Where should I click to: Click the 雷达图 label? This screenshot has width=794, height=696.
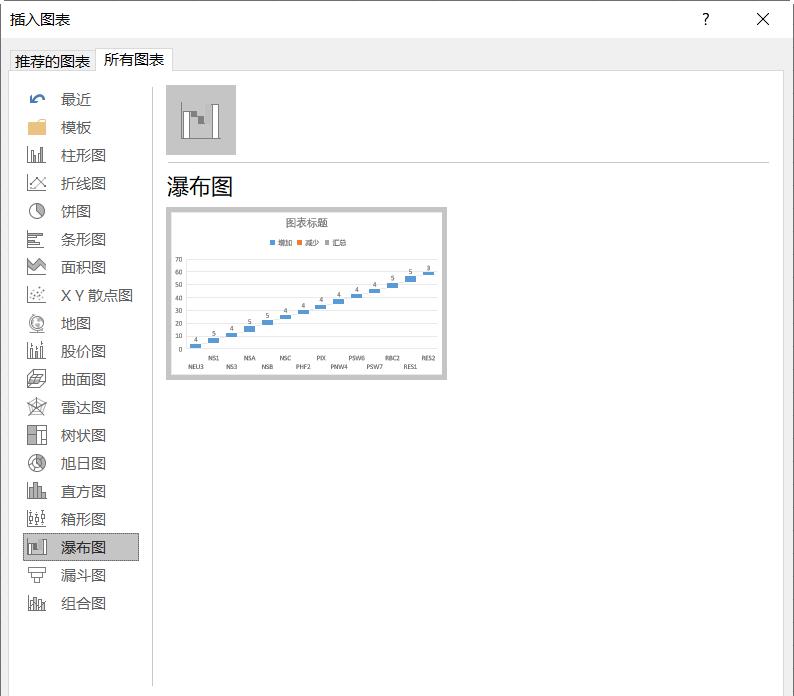click(84, 407)
